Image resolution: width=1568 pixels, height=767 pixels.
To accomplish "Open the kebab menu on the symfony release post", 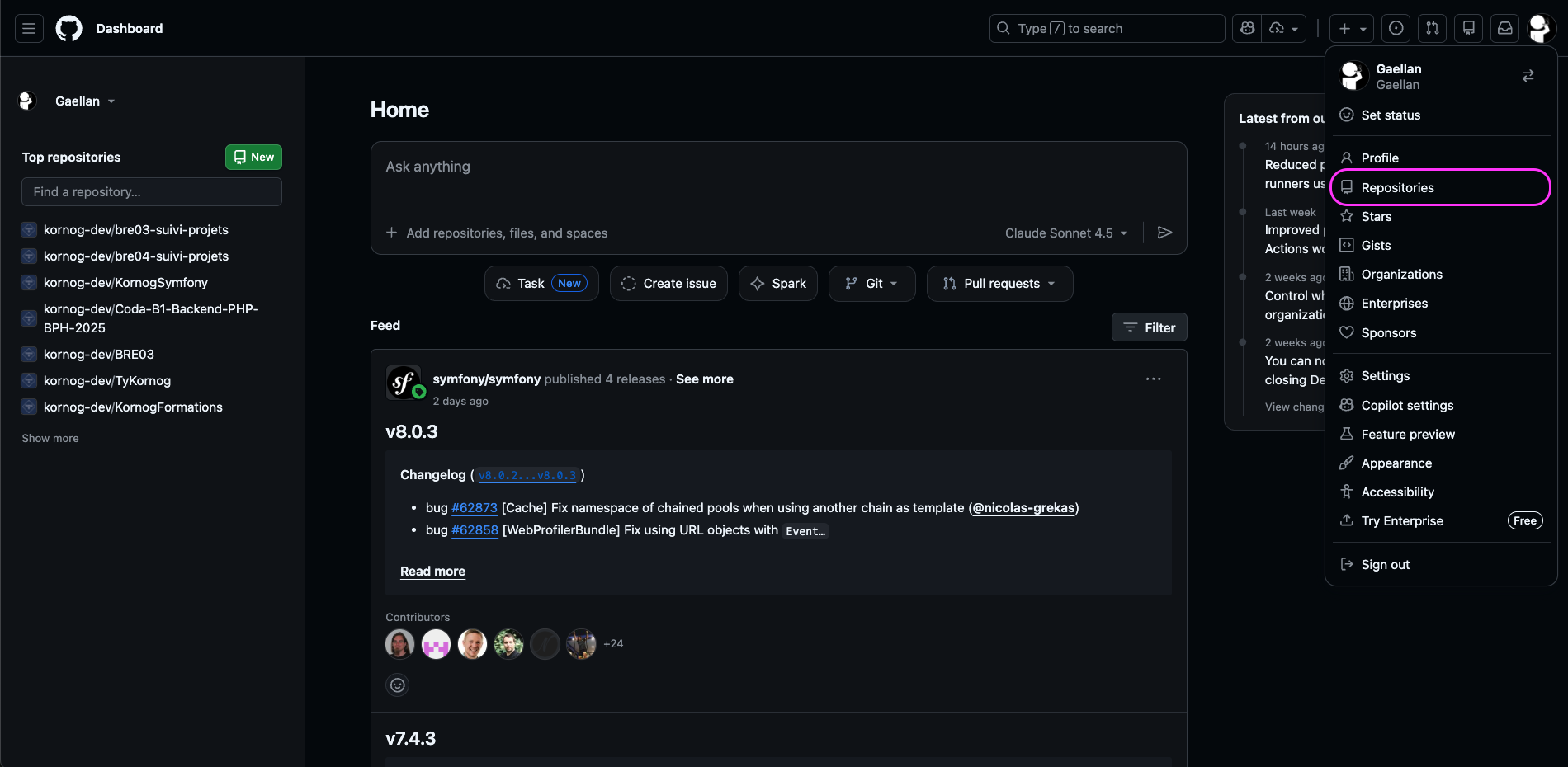I will [1153, 379].
